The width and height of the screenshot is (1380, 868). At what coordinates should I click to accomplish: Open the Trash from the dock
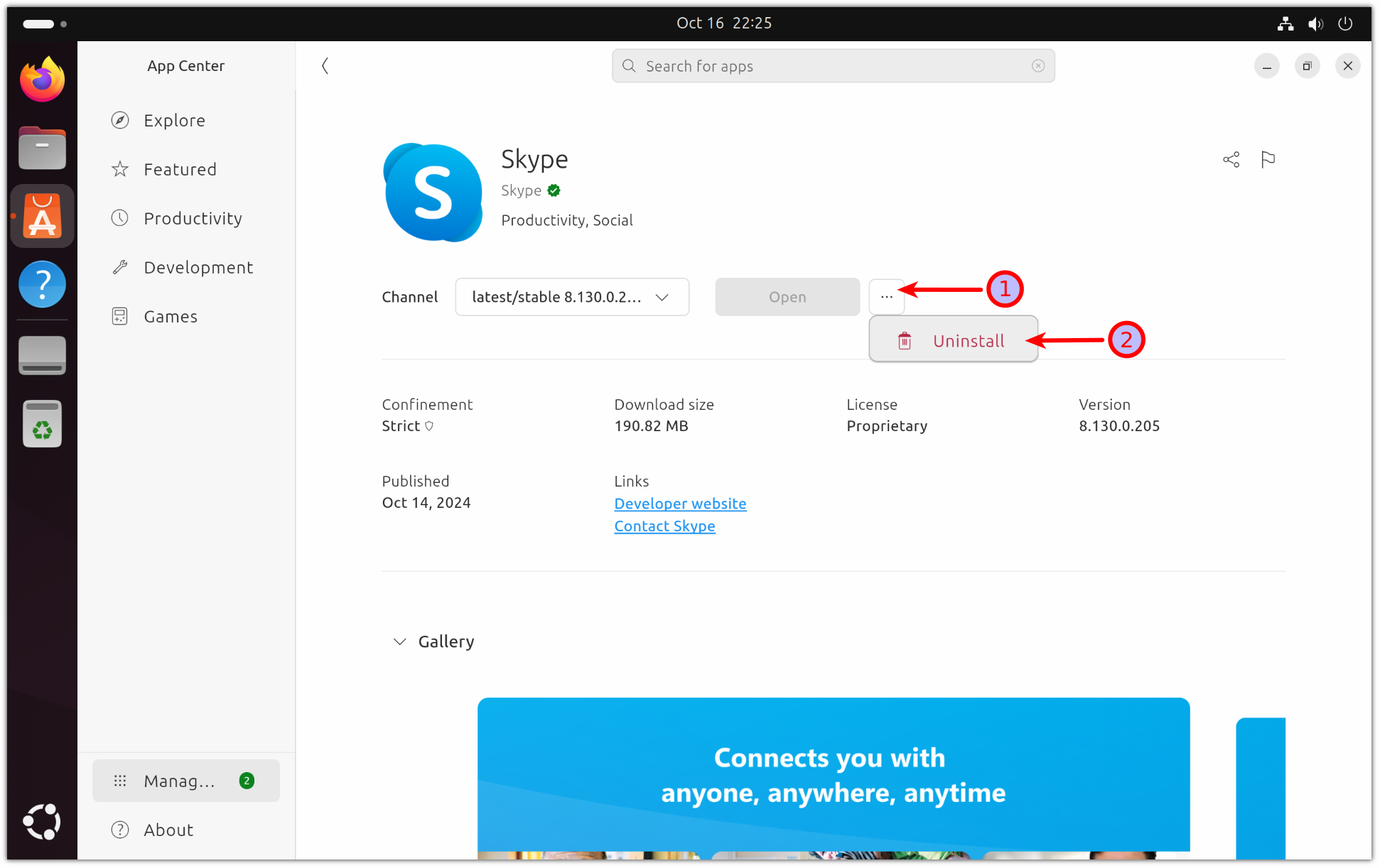pyautogui.click(x=42, y=423)
